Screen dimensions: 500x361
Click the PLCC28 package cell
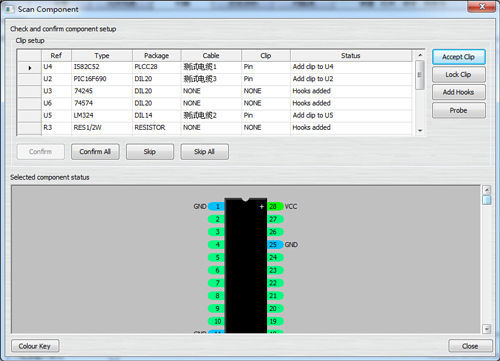(157, 67)
